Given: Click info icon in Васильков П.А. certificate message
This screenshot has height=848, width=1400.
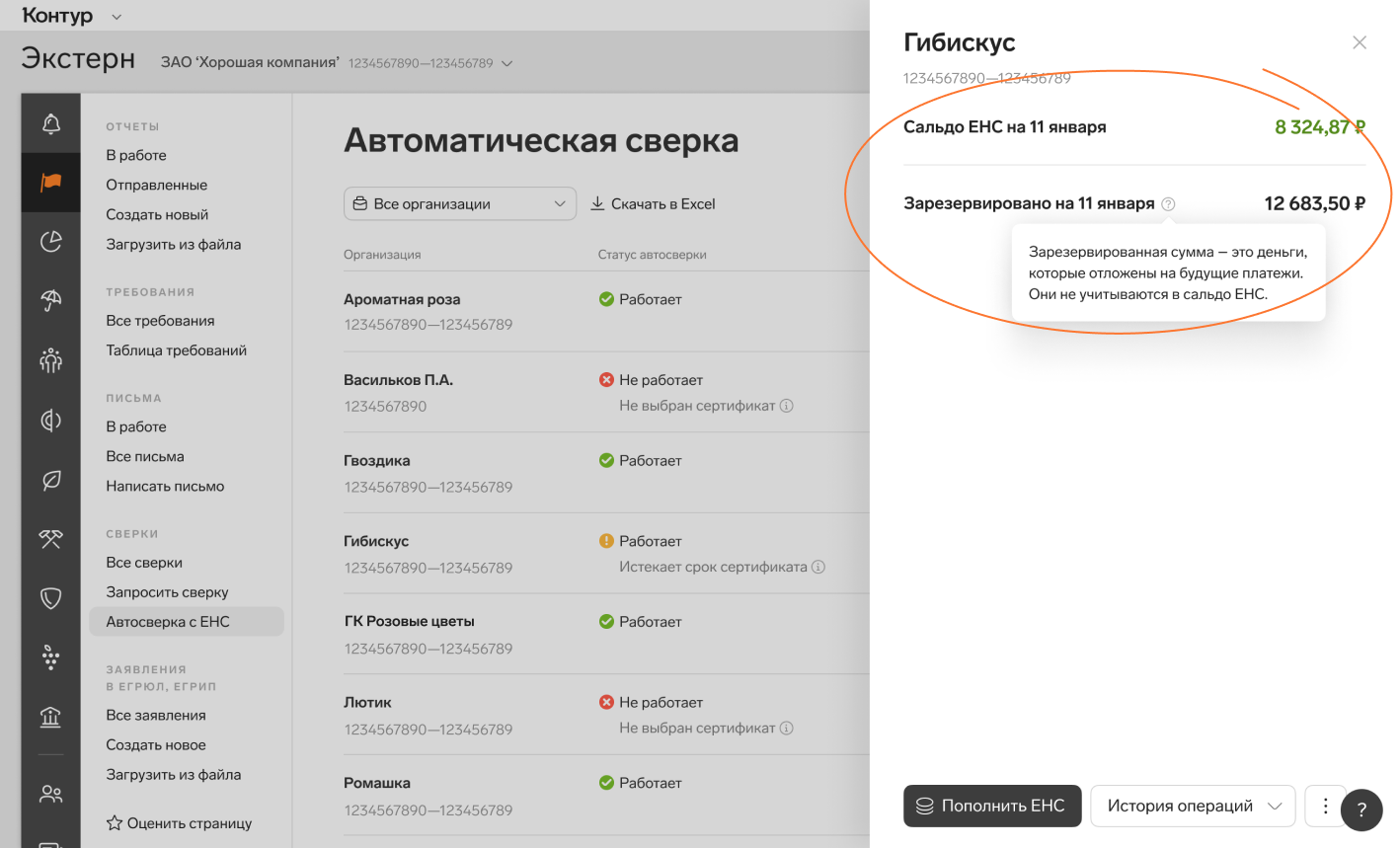Looking at the screenshot, I should pyautogui.click(x=787, y=406).
